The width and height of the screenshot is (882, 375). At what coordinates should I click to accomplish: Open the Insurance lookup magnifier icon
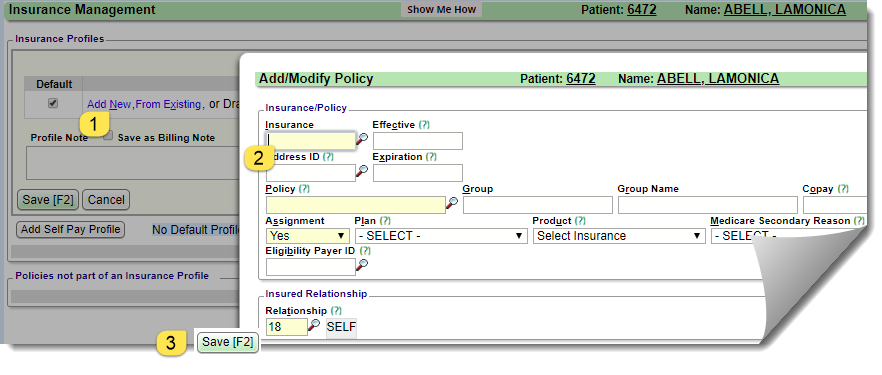click(x=362, y=138)
